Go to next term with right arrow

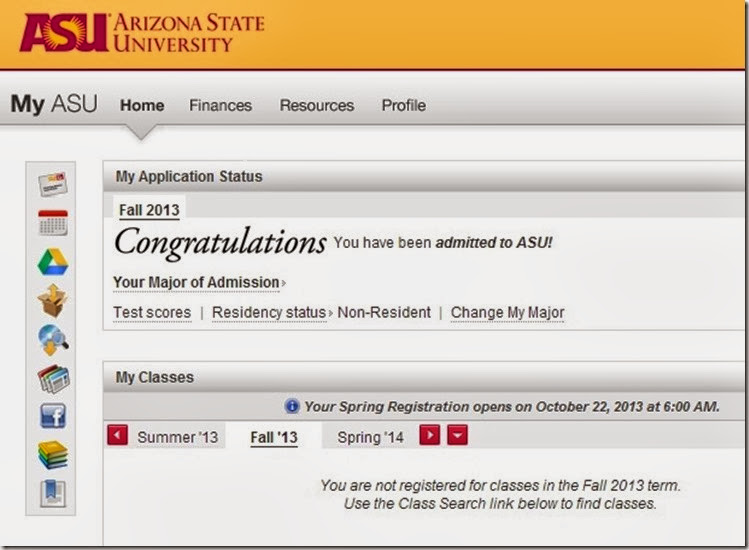tap(429, 436)
